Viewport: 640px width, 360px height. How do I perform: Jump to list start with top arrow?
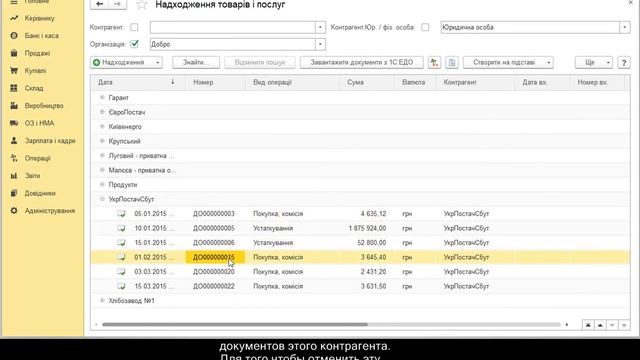click(x=588, y=325)
